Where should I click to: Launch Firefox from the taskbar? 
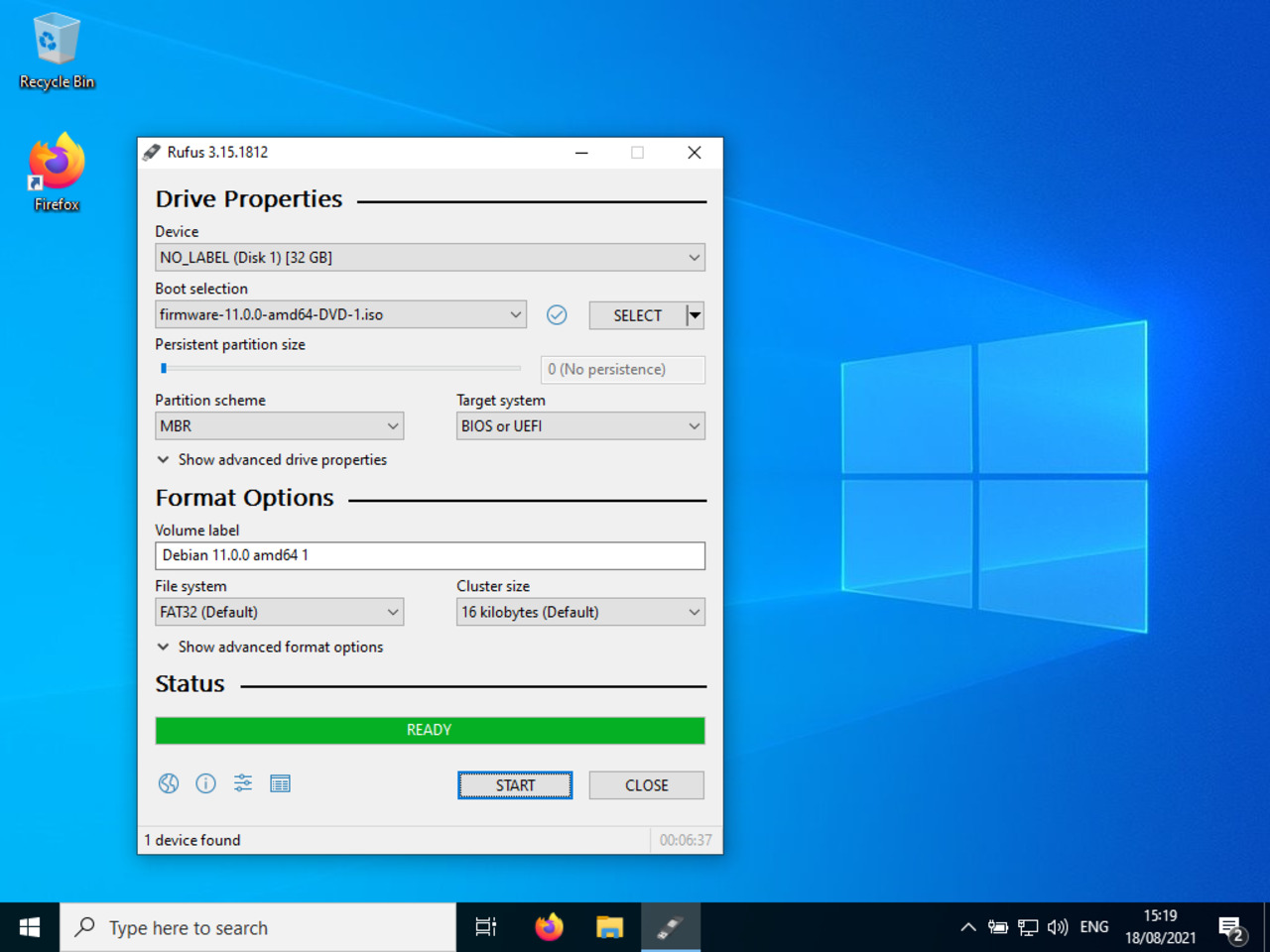click(549, 927)
